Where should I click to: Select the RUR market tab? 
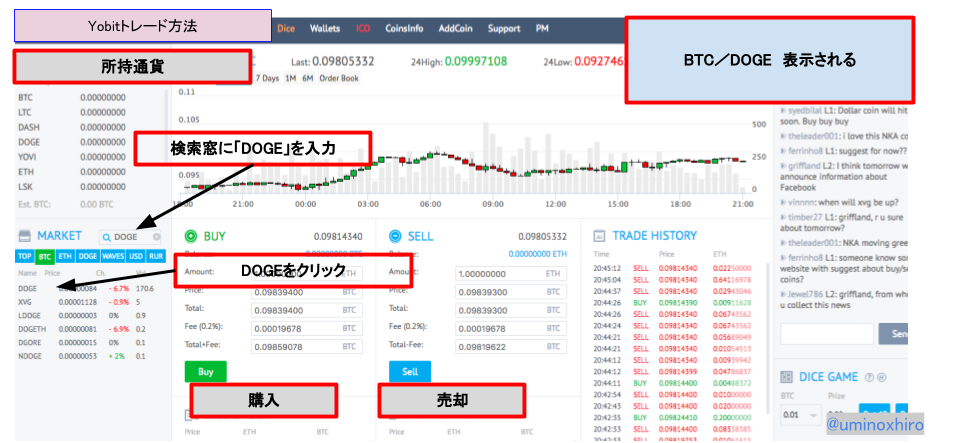[156, 256]
